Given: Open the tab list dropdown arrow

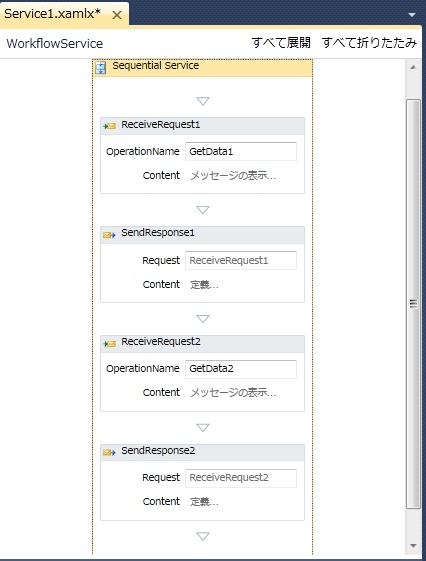Looking at the screenshot, I should click(x=412, y=15).
